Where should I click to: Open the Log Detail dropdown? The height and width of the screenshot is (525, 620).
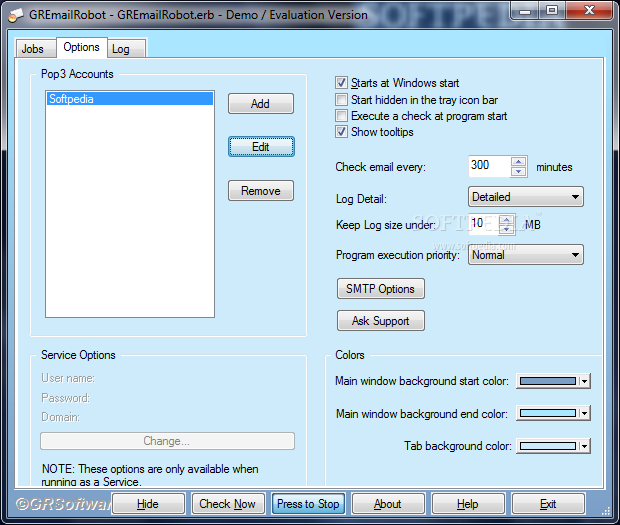526,196
